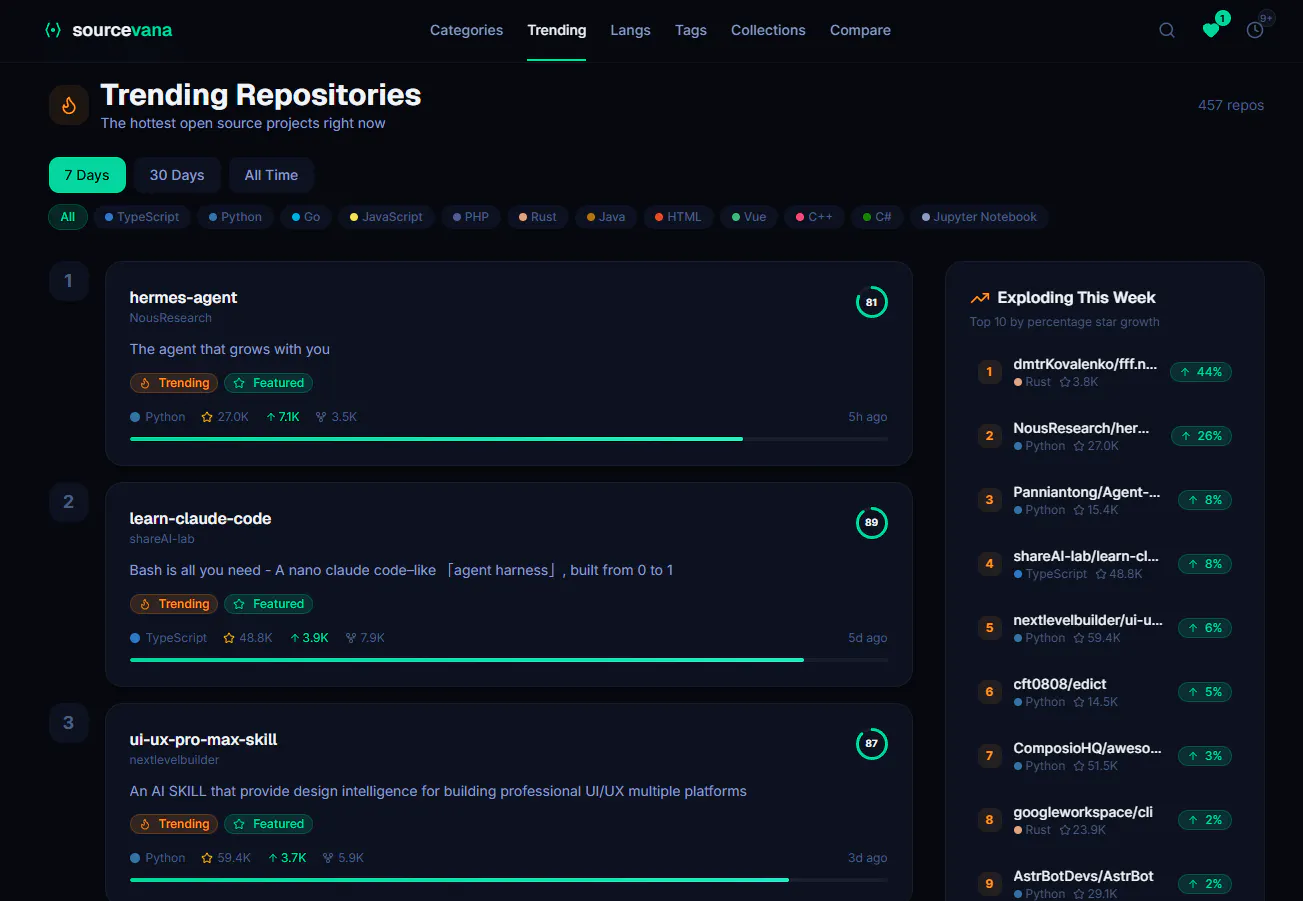Click the 26% growth badge
The height and width of the screenshot is (901, 1303).
click(x=1201, y=436)
